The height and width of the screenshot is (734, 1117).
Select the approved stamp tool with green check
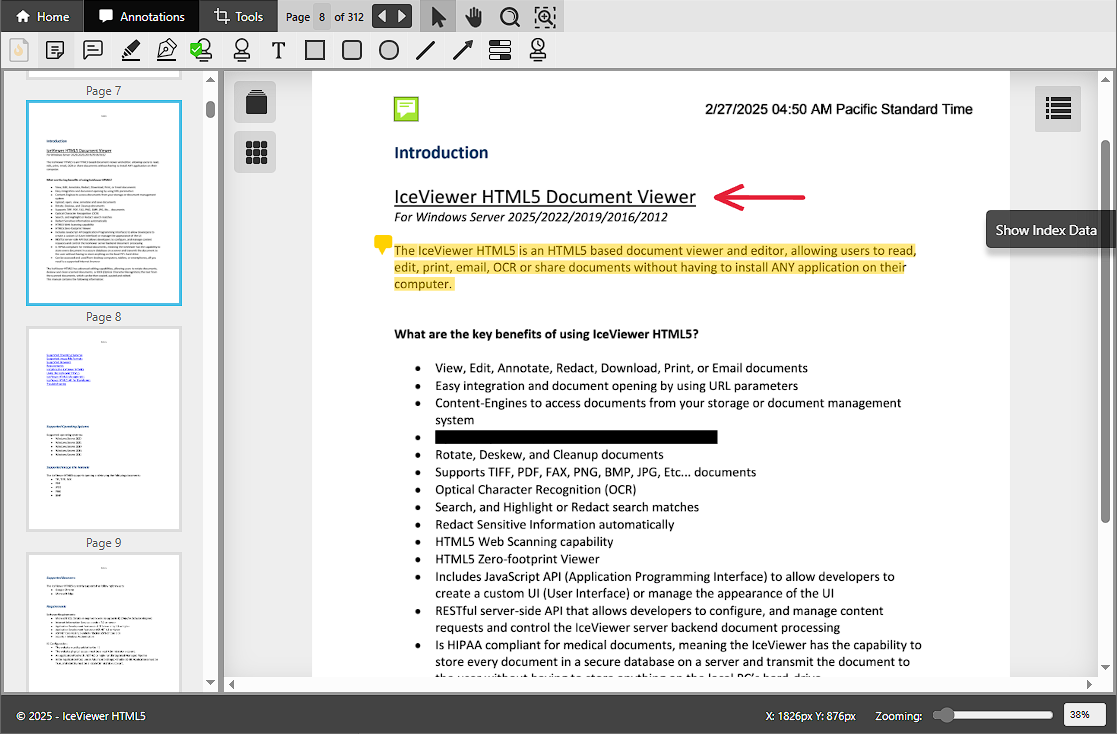[203, 50]
